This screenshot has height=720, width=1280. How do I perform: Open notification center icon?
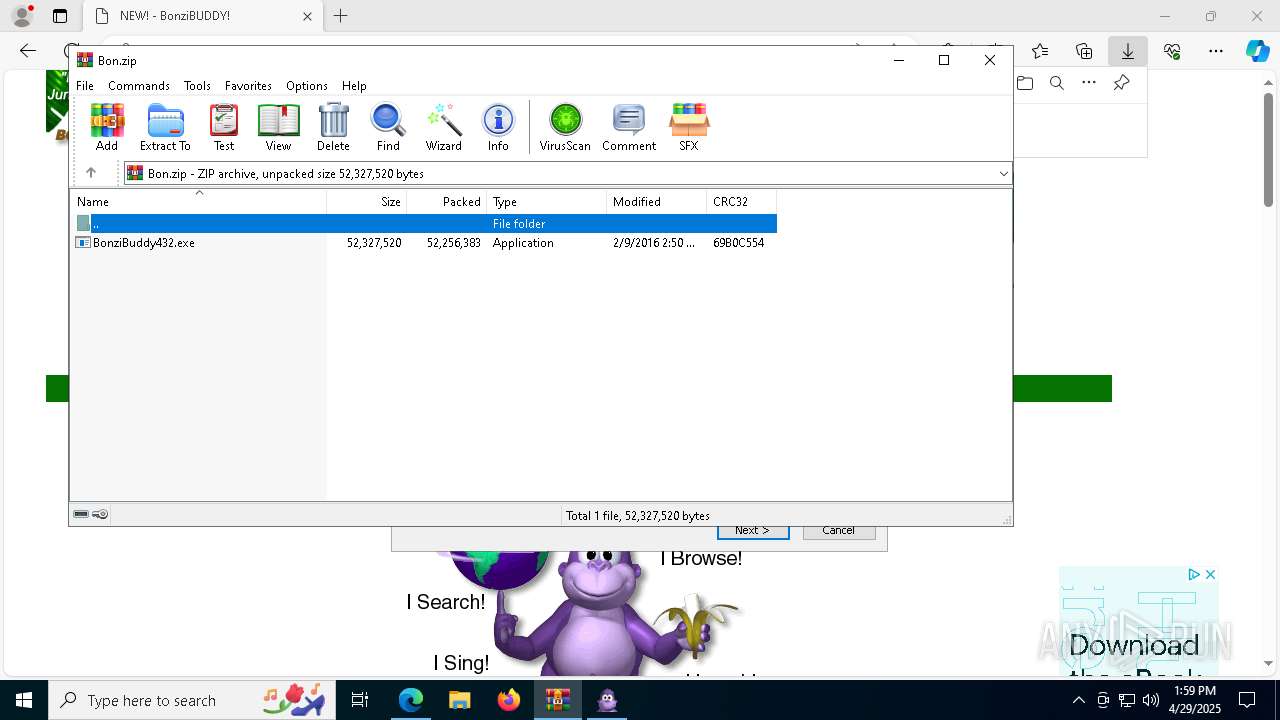[1247, 700]
